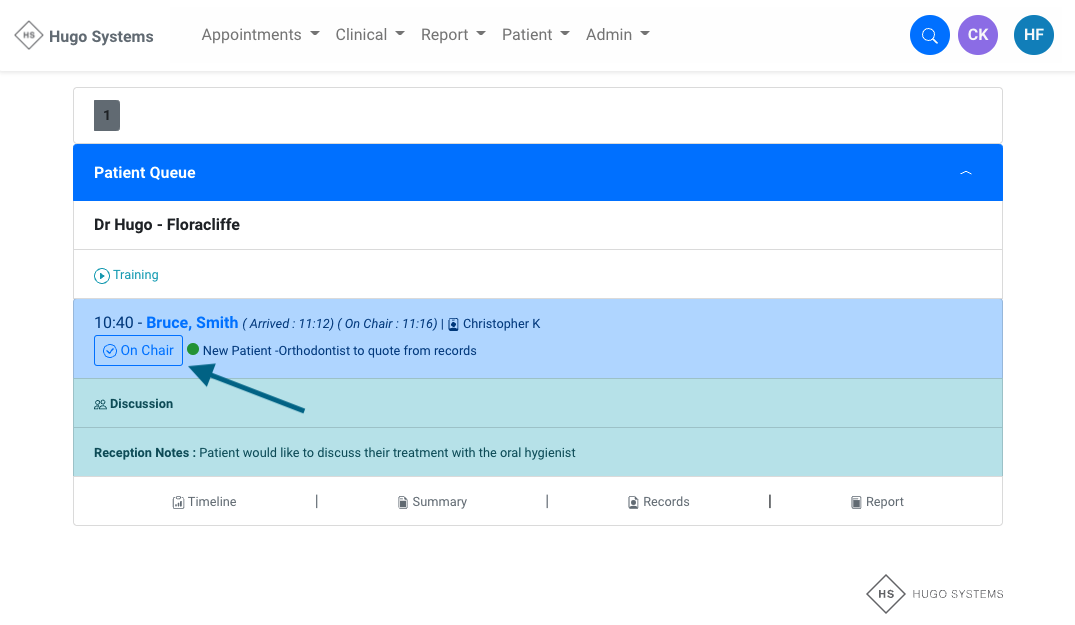The image size is (1075, 625).
Task: Click the Records file icon
Action: click(x=633, y=502)
